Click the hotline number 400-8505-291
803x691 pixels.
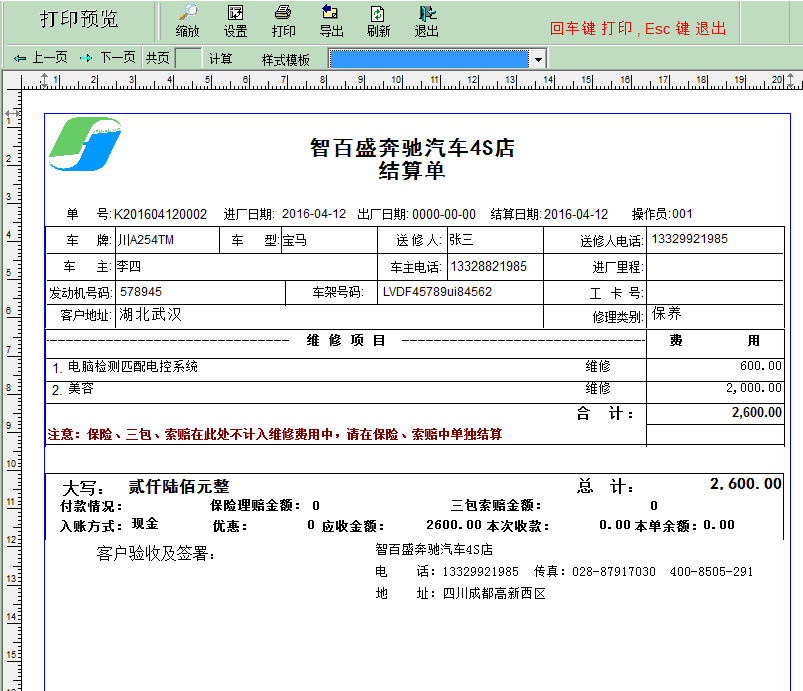coord(711,572)
